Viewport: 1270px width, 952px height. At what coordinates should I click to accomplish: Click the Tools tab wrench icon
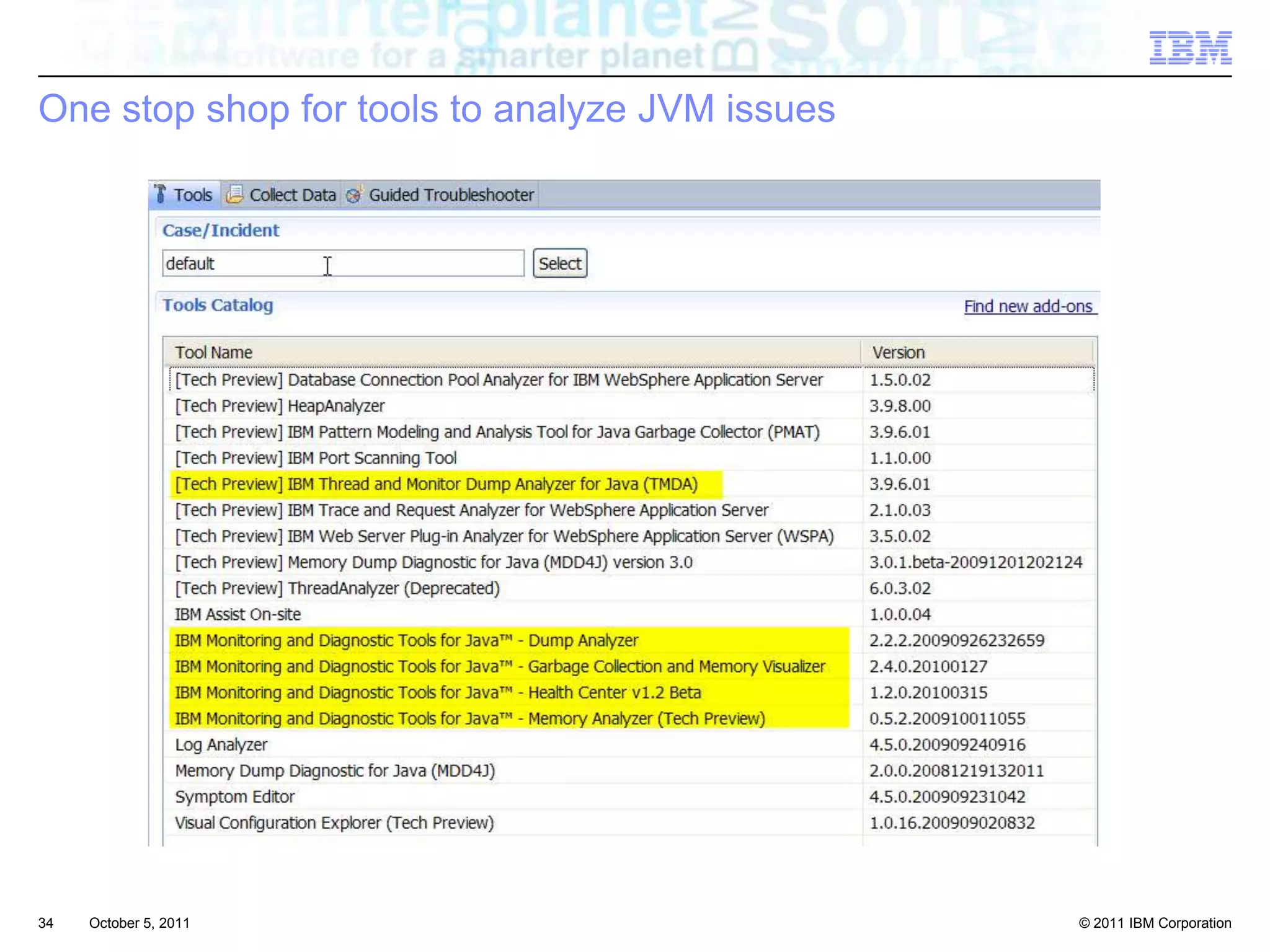[x=160, y=194]
